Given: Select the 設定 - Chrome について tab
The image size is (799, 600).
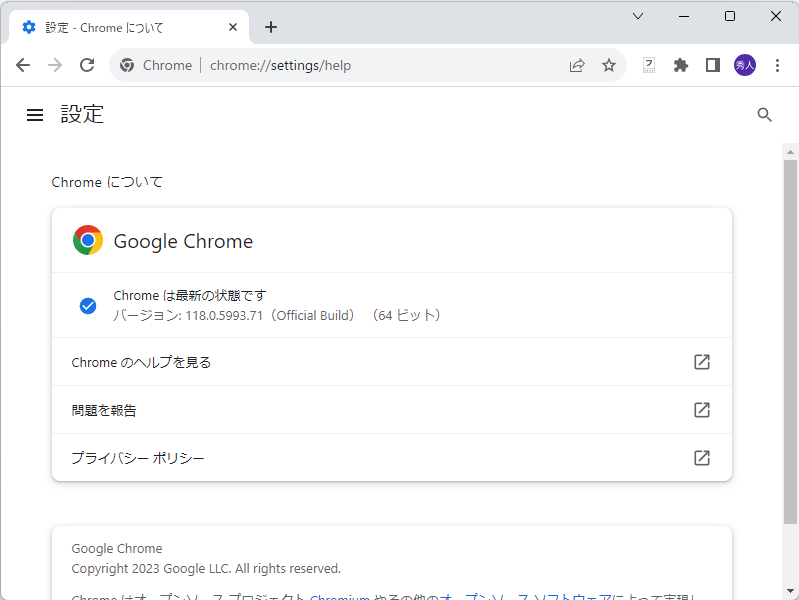Looking at the screenshot, I should click(129, 27).
